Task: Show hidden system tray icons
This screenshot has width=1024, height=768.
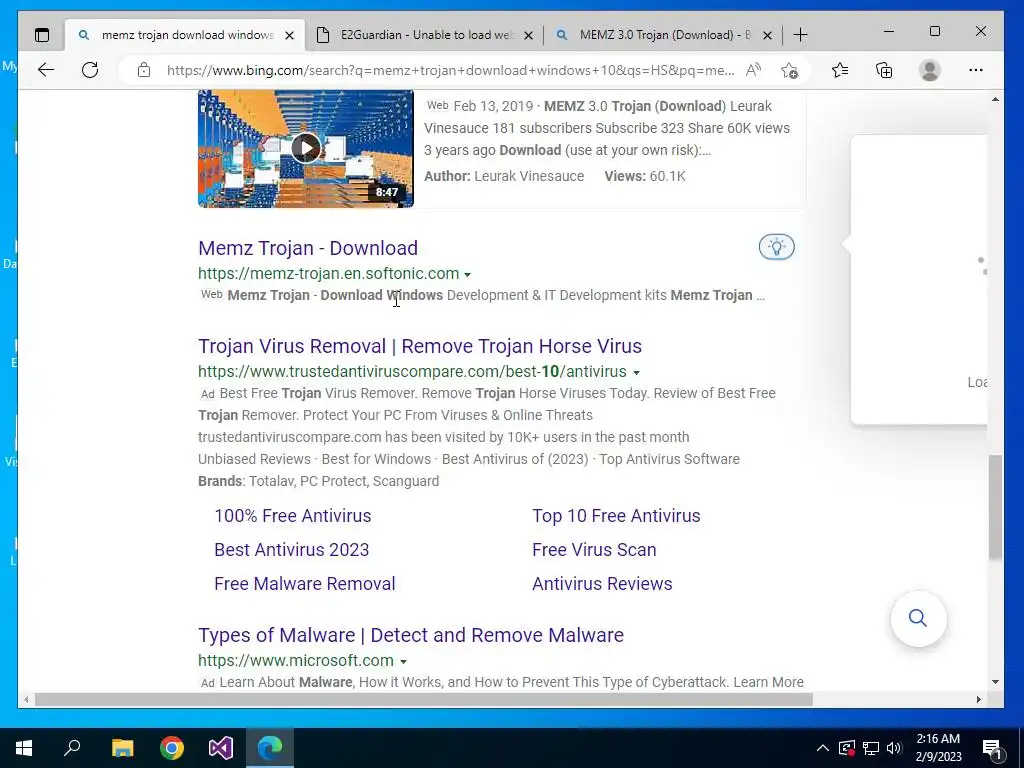Action: (x=823, y=748)
